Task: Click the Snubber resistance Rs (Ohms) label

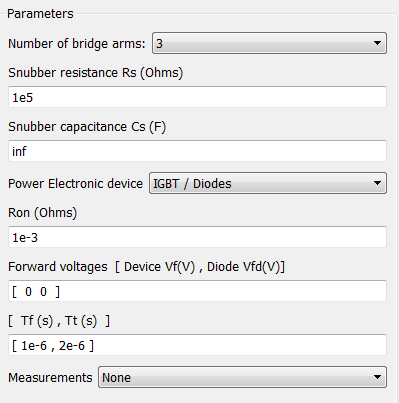Action: click(x=95, y=73)
